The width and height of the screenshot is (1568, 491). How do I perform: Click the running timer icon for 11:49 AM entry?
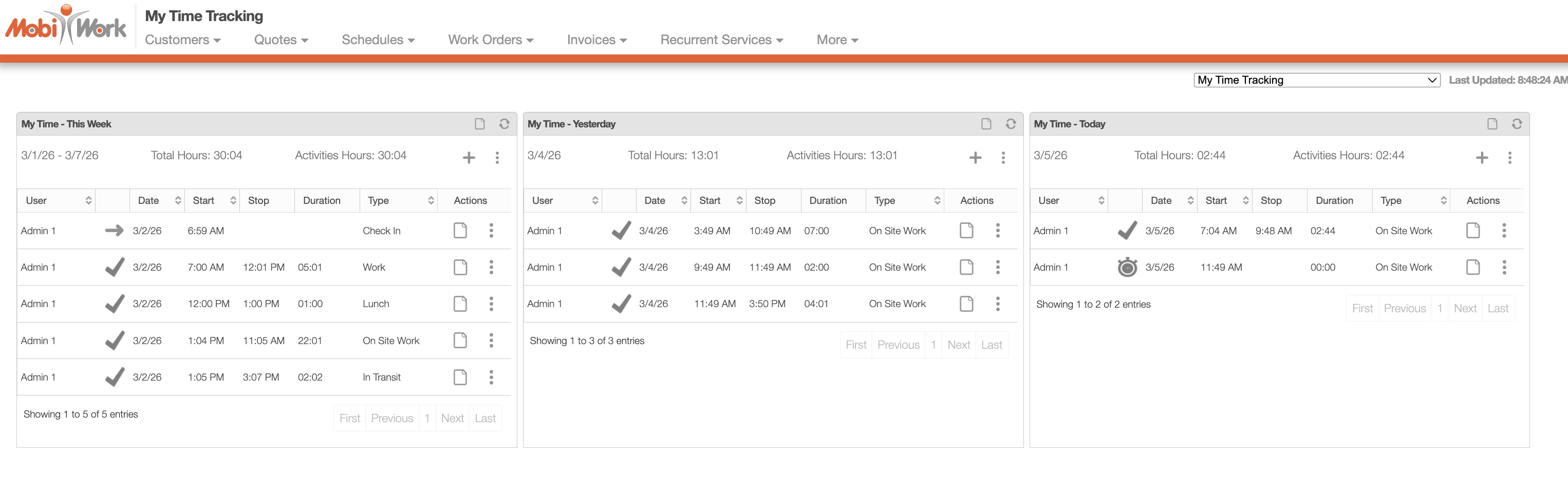click(1127, 267)
